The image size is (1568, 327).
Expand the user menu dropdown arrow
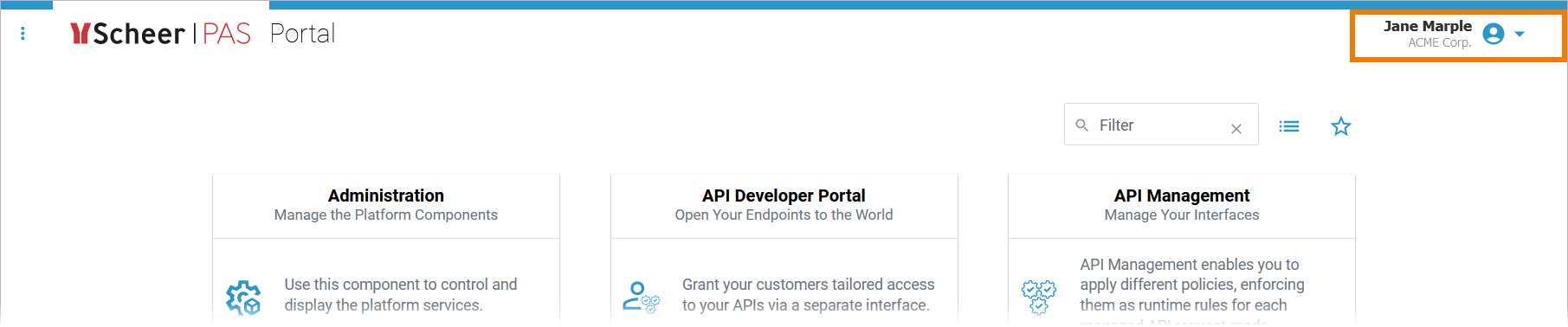[1520, 34]
